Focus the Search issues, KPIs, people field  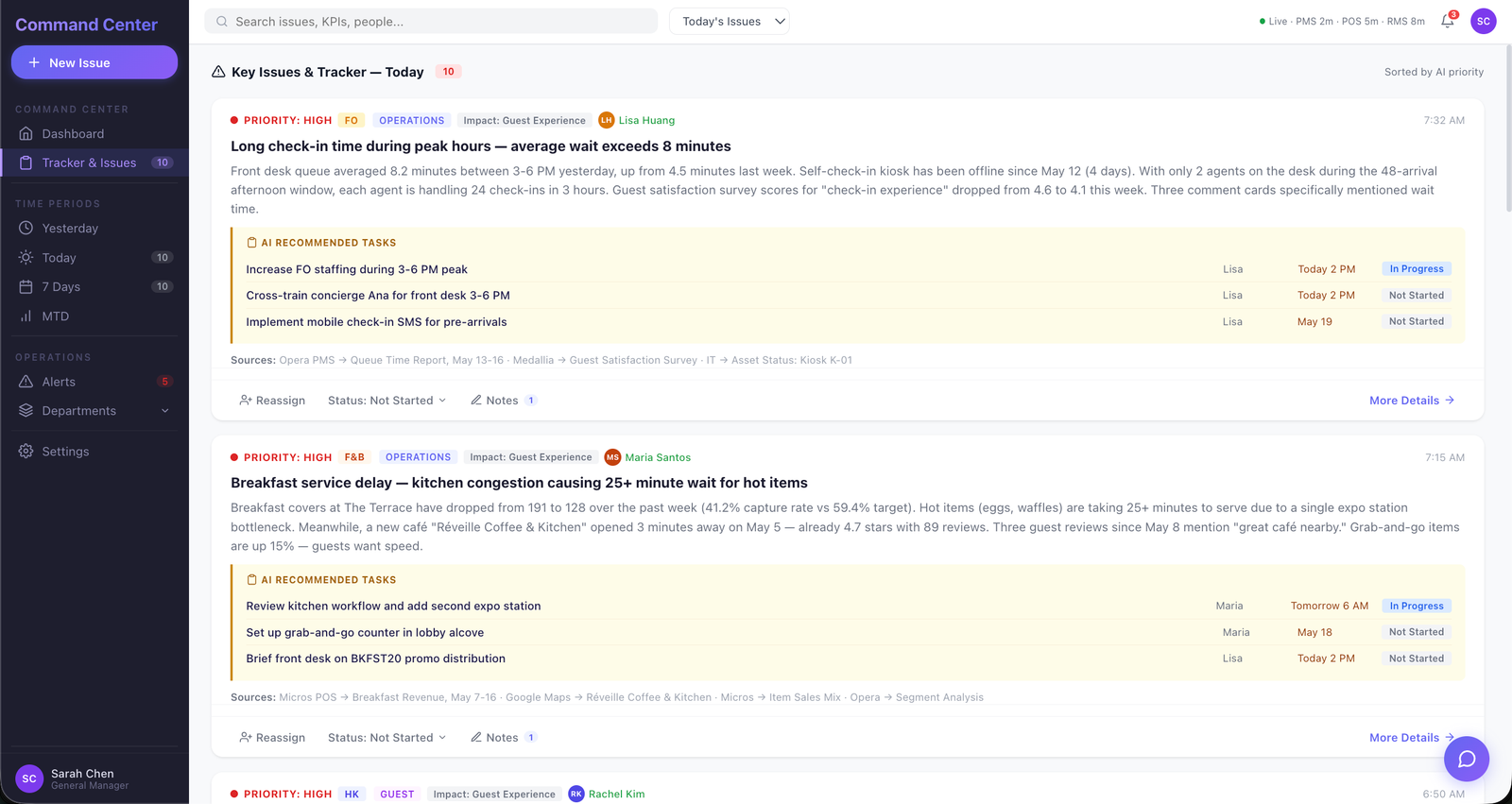(x=431, y=21)
